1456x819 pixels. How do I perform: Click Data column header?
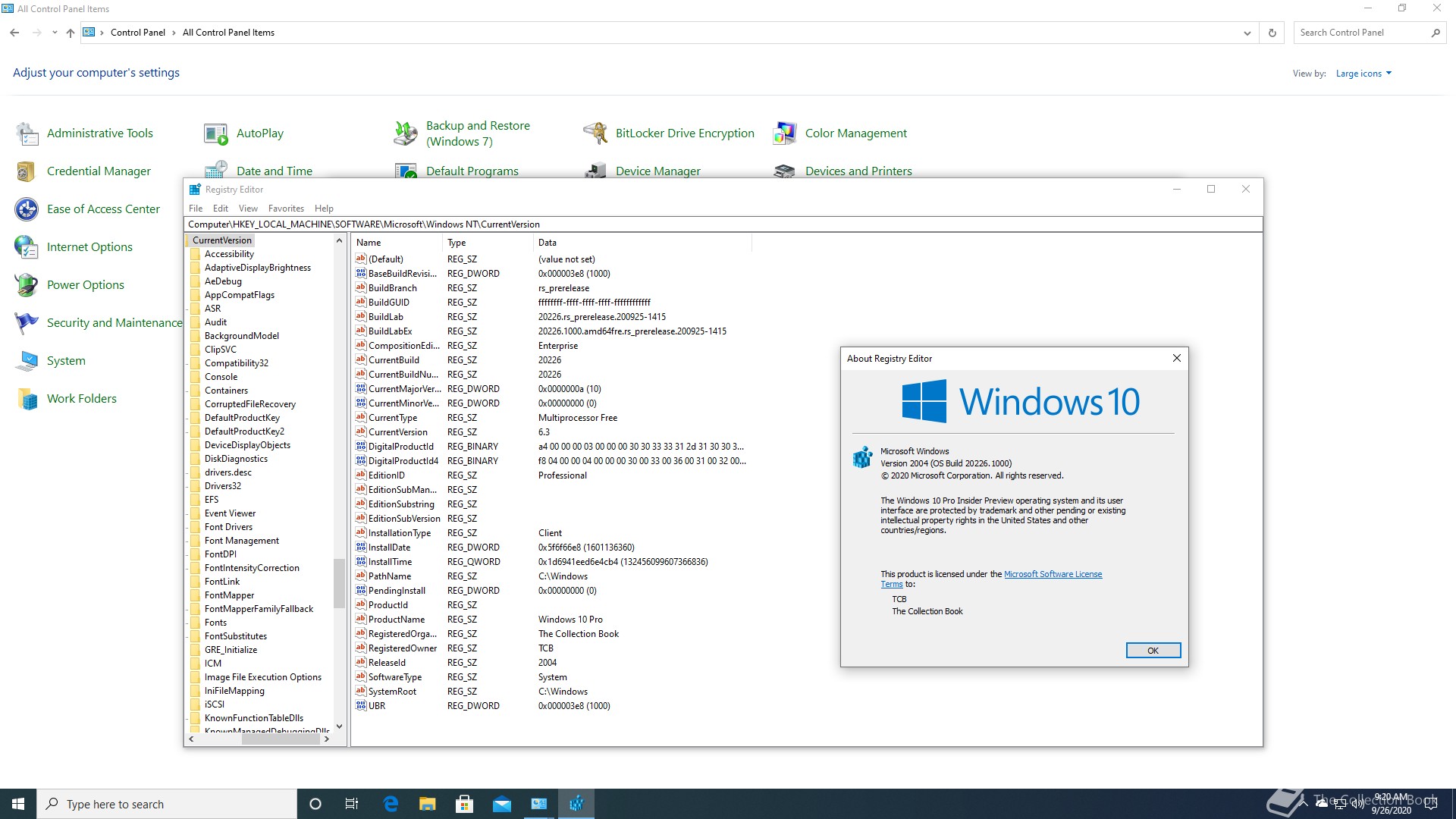click(642, 243)
